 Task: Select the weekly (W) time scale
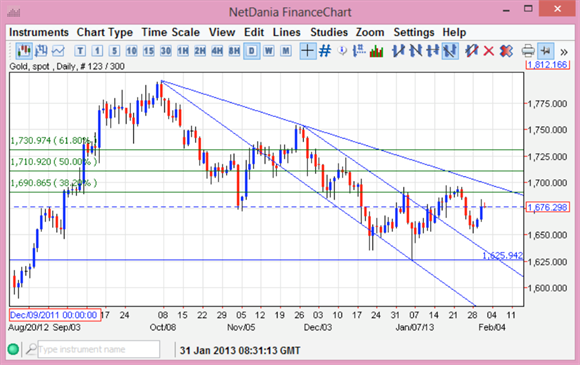pyautogui.click(x=269, y=51)
